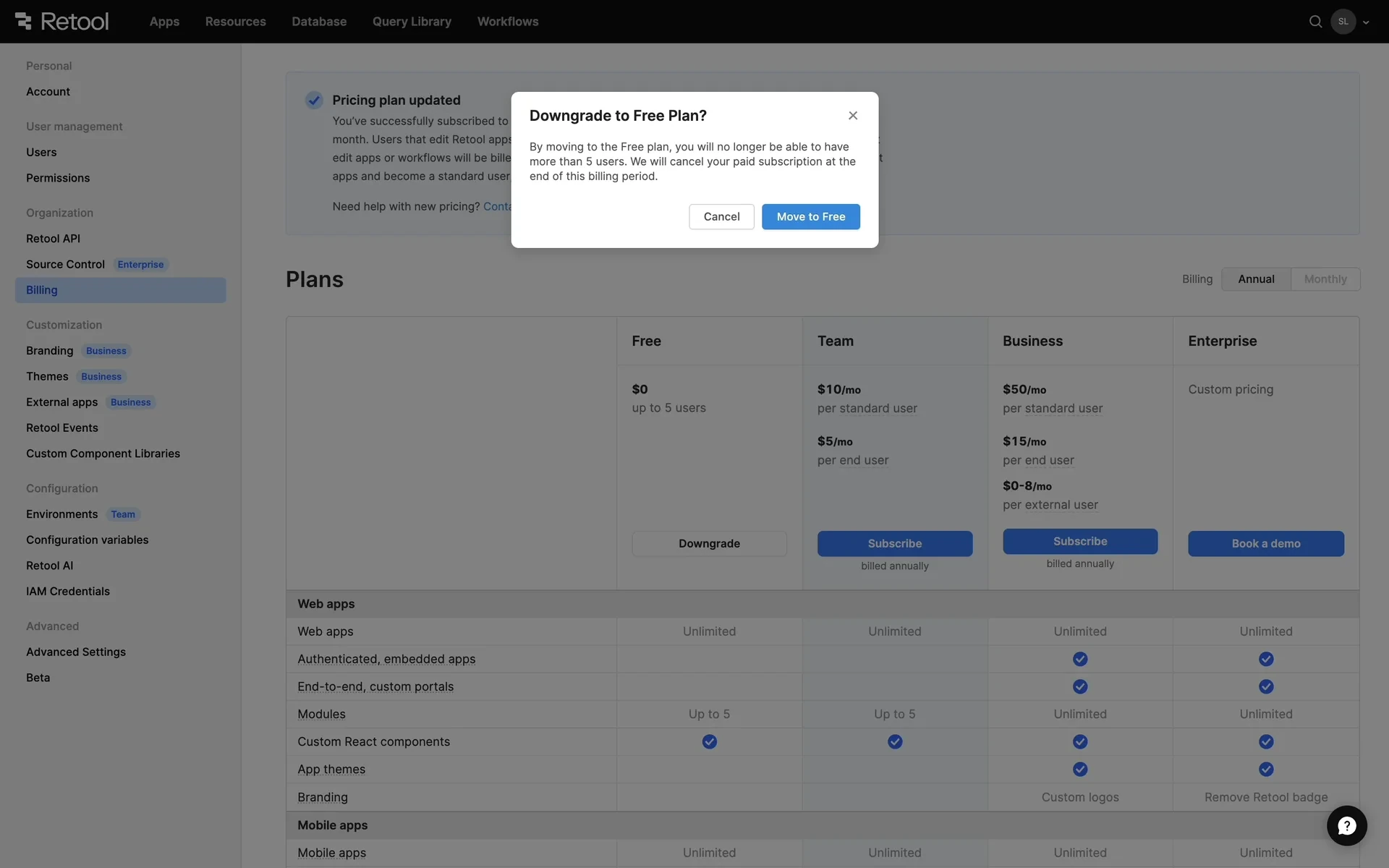Click Business checkmark for App themes
Screen dimensions: 1389x868
point(1080,769)
